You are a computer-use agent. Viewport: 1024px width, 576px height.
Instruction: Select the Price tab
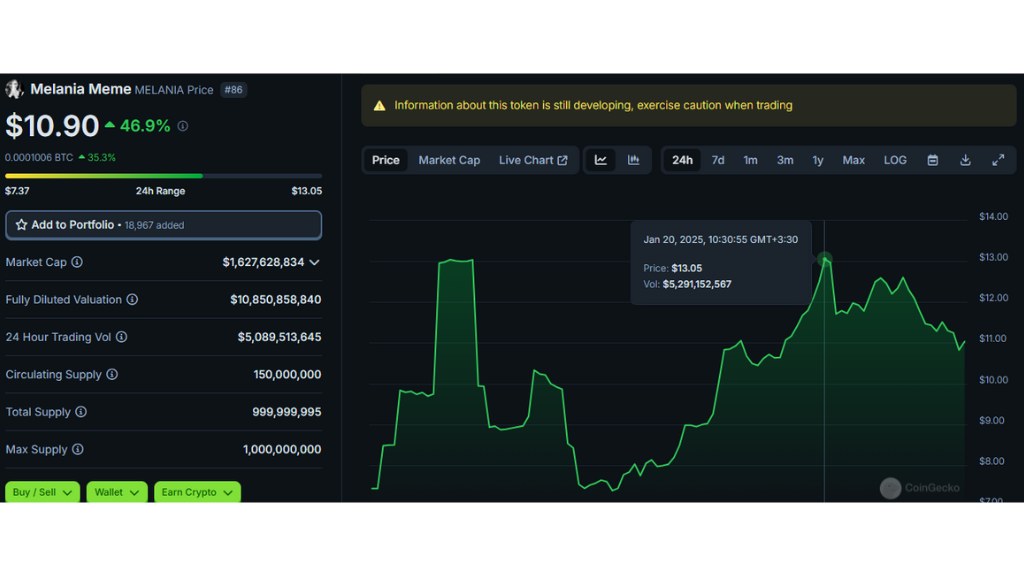tap(385, 160)
